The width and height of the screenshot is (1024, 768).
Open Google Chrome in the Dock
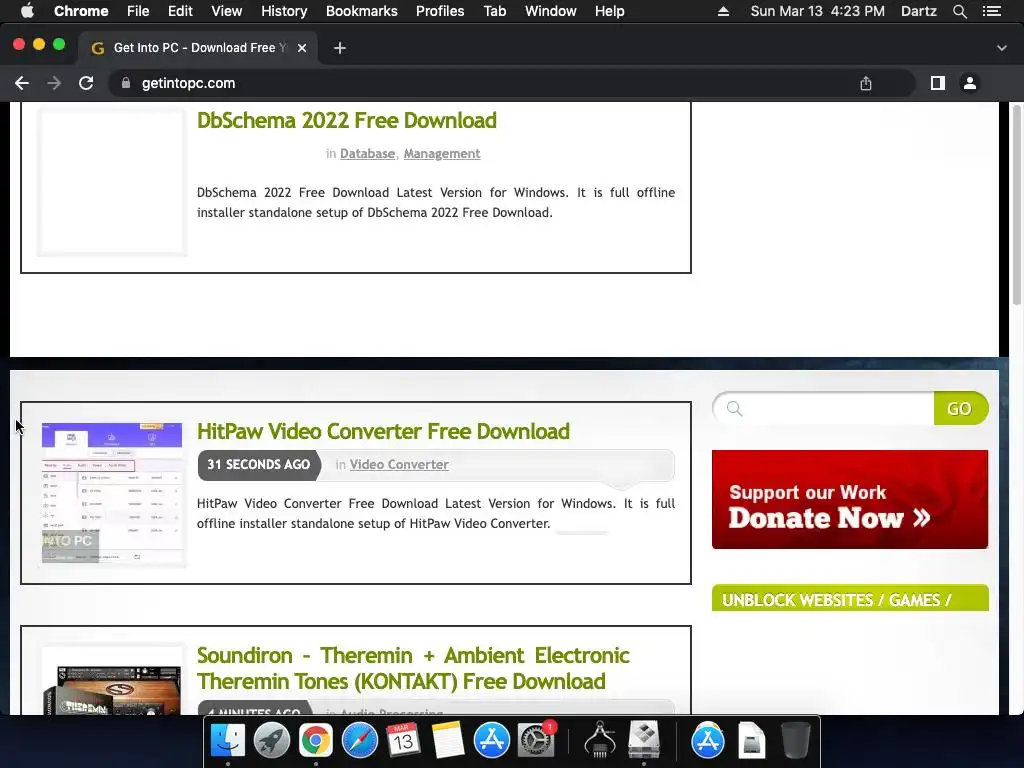[315, 741]
